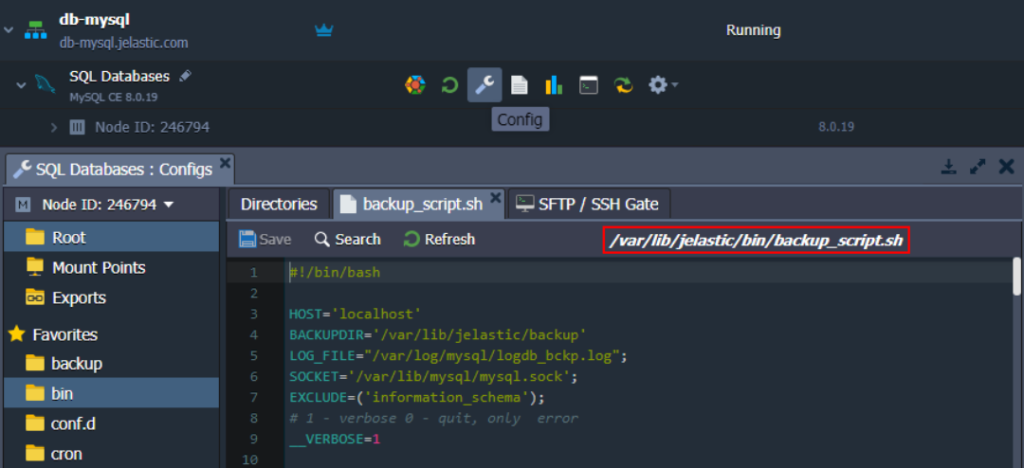Image resolution: width=1024 pixels, height=468 pixels.
Task: Close the configs panel with X icon
Action: (1006, 167)
